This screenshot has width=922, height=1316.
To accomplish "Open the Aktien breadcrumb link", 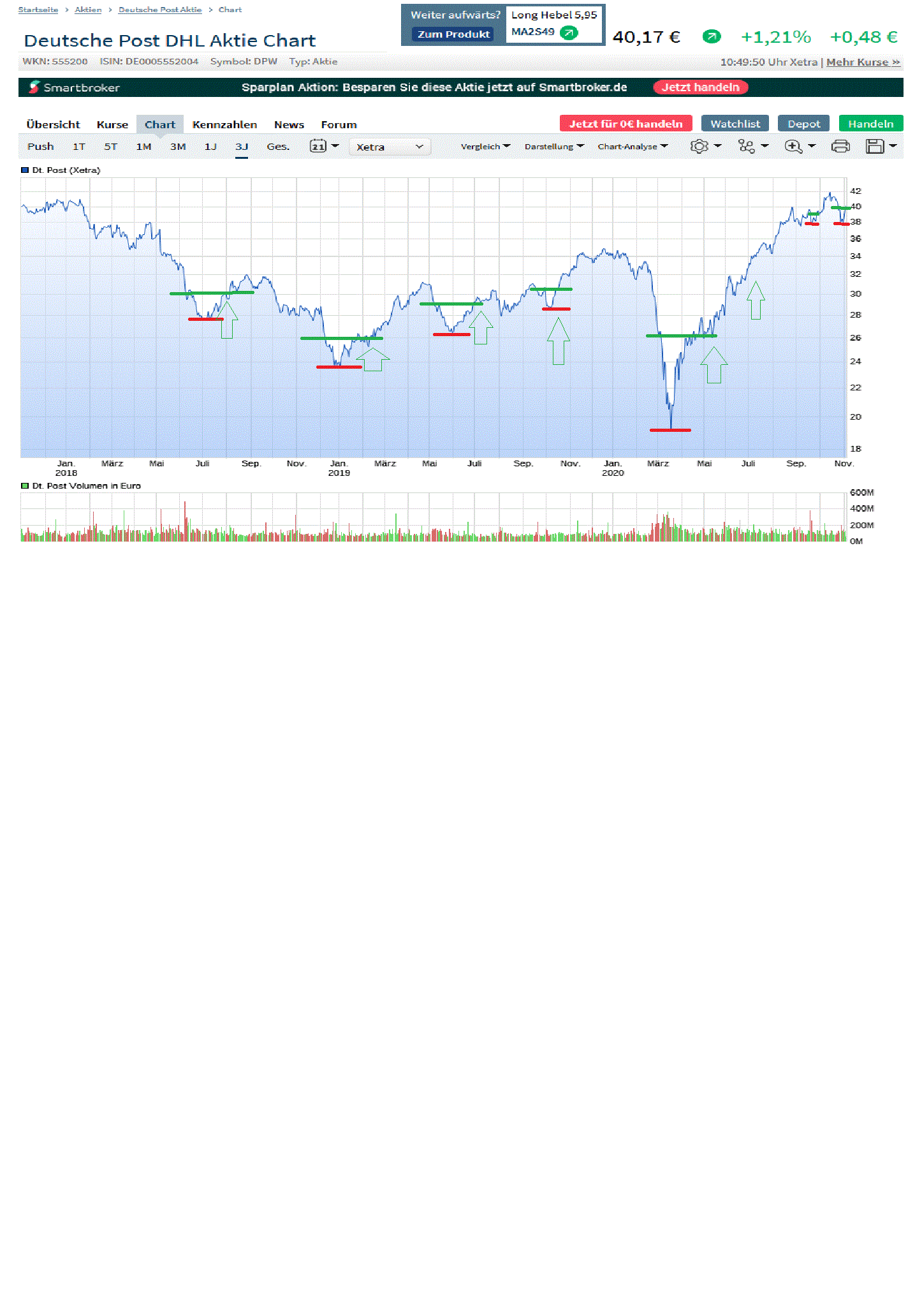I will (88, 10).
